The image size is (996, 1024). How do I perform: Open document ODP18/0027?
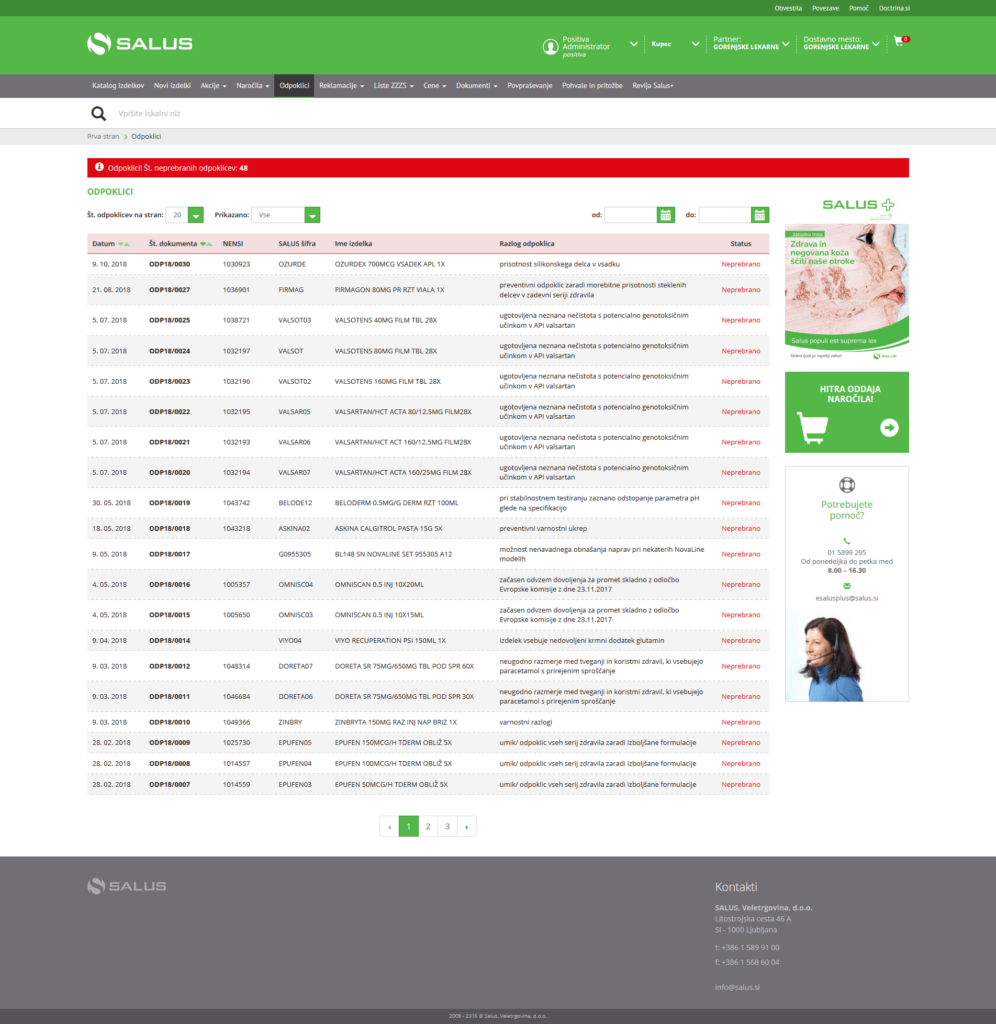pyautogui.click(x=170, y=290)
